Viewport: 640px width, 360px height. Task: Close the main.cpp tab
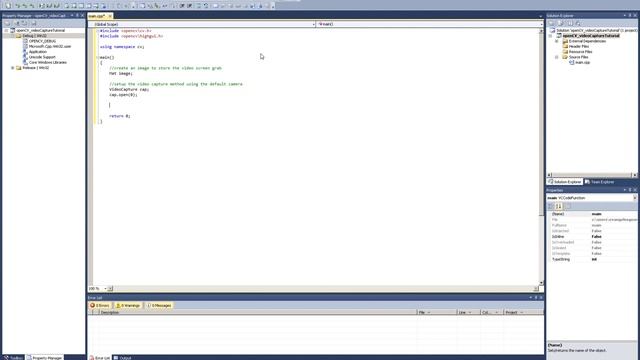(x=110, y=16)
